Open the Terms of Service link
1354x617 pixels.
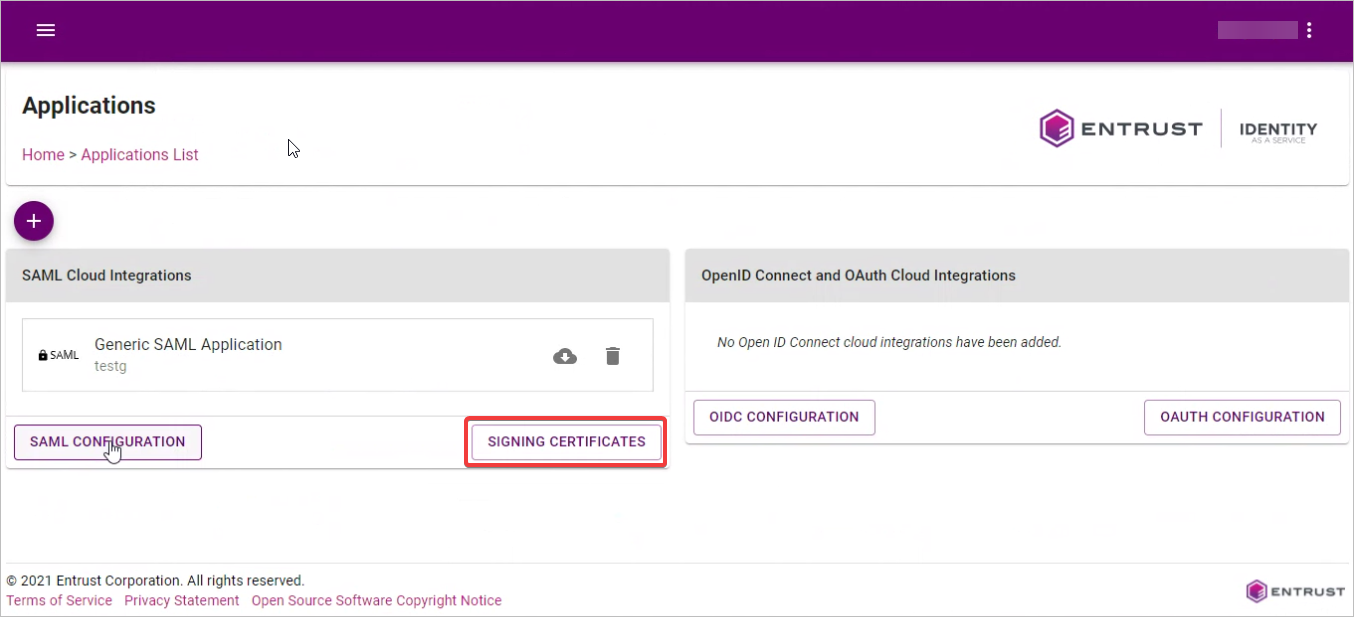click(59, 601)
